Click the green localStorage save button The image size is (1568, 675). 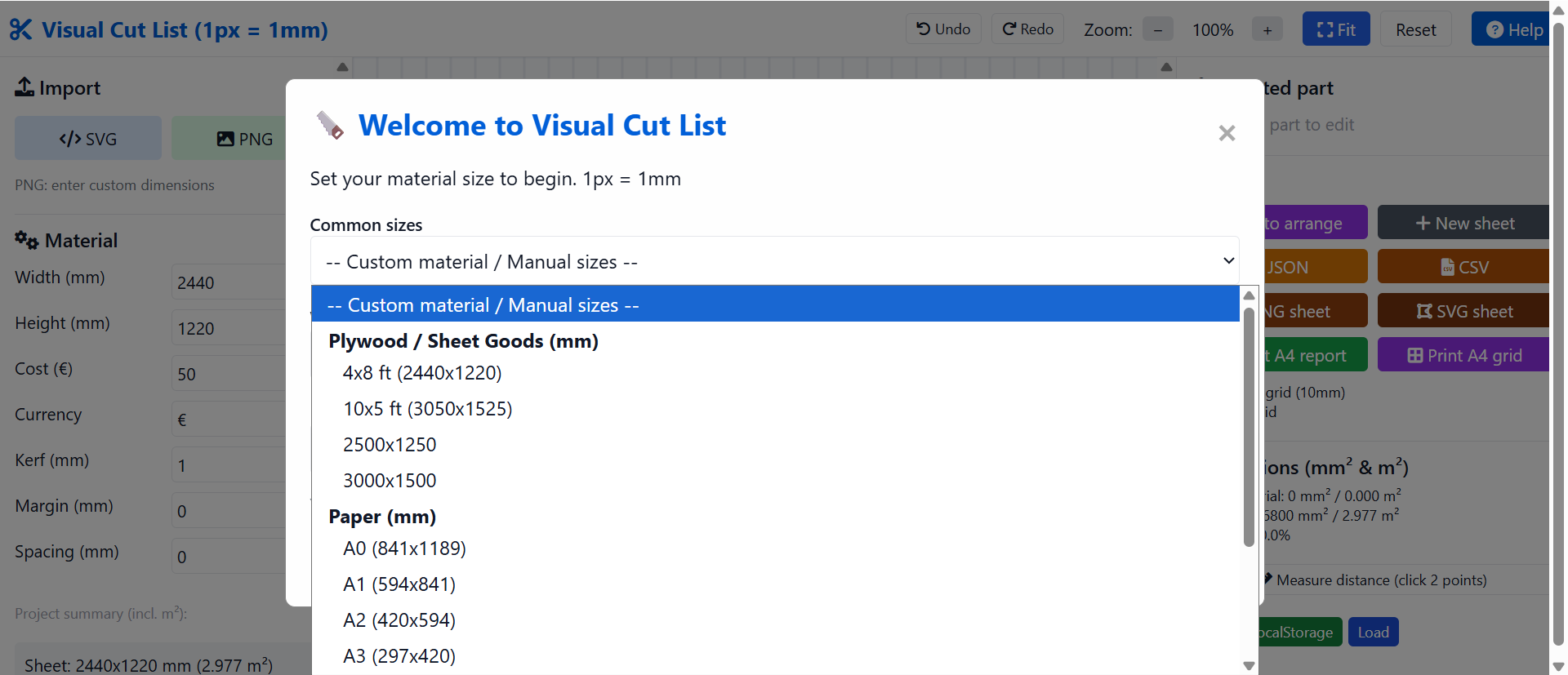tap(1302, 632)
